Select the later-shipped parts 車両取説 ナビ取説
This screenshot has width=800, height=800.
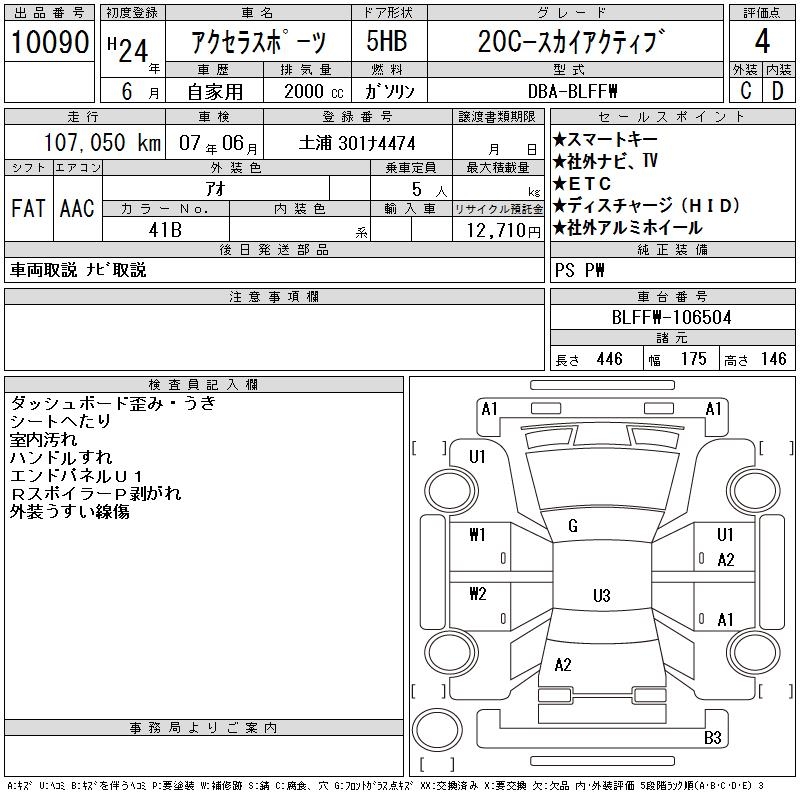click(x=78, y=270)
